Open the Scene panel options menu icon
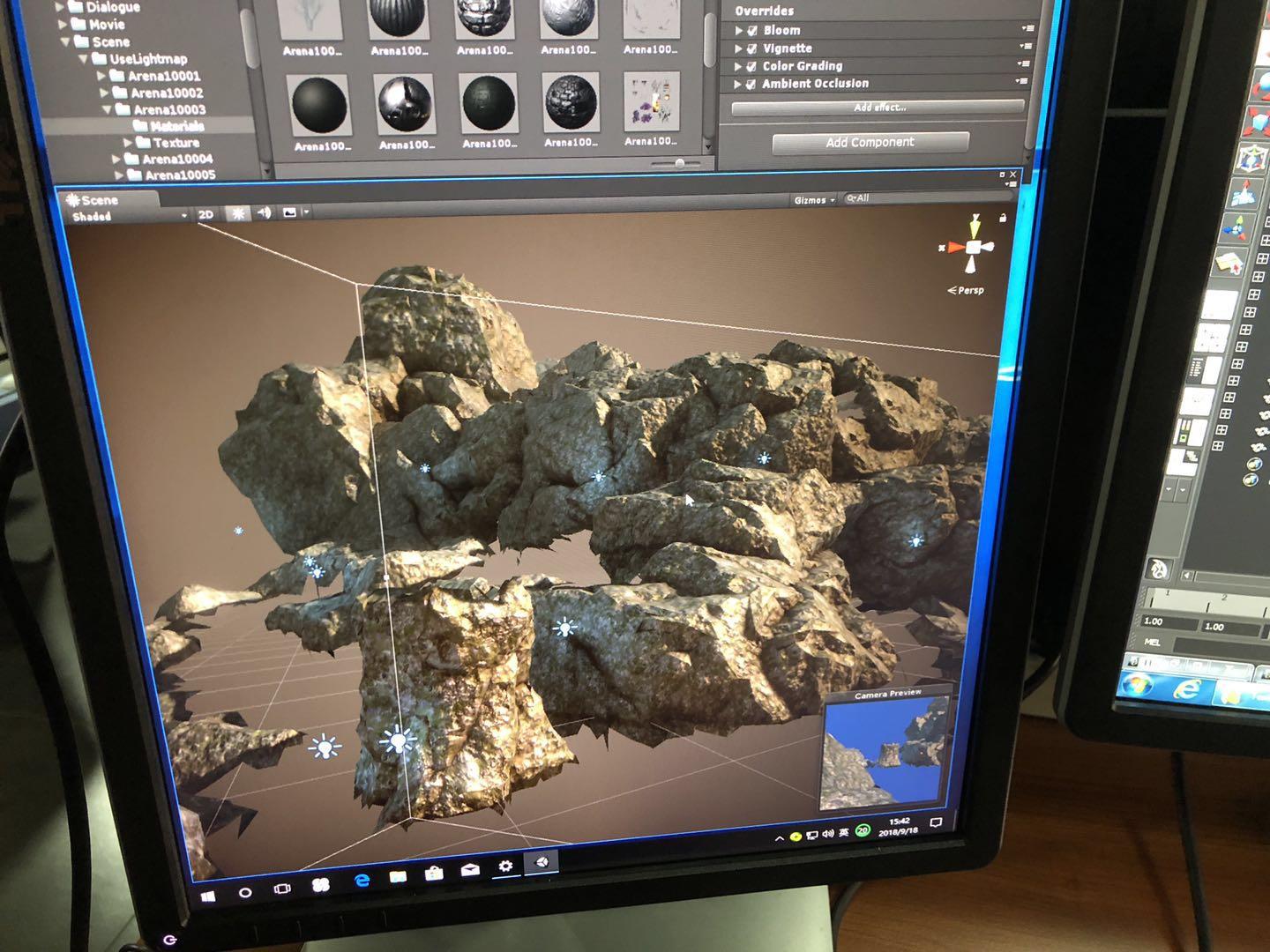1270x952 pixels. point(1012,184)
